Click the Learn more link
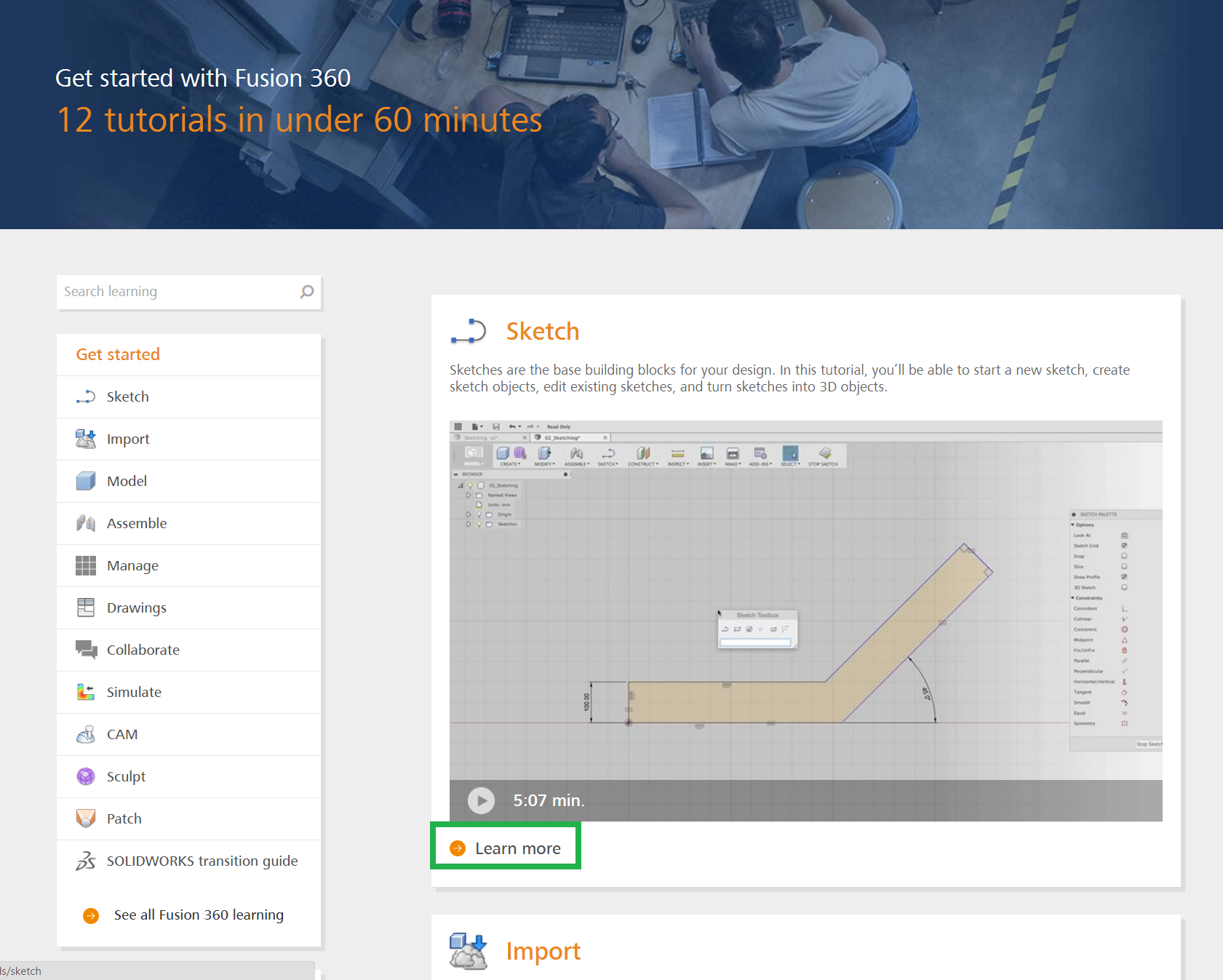Screen dimensions: 1223x980 505,847
